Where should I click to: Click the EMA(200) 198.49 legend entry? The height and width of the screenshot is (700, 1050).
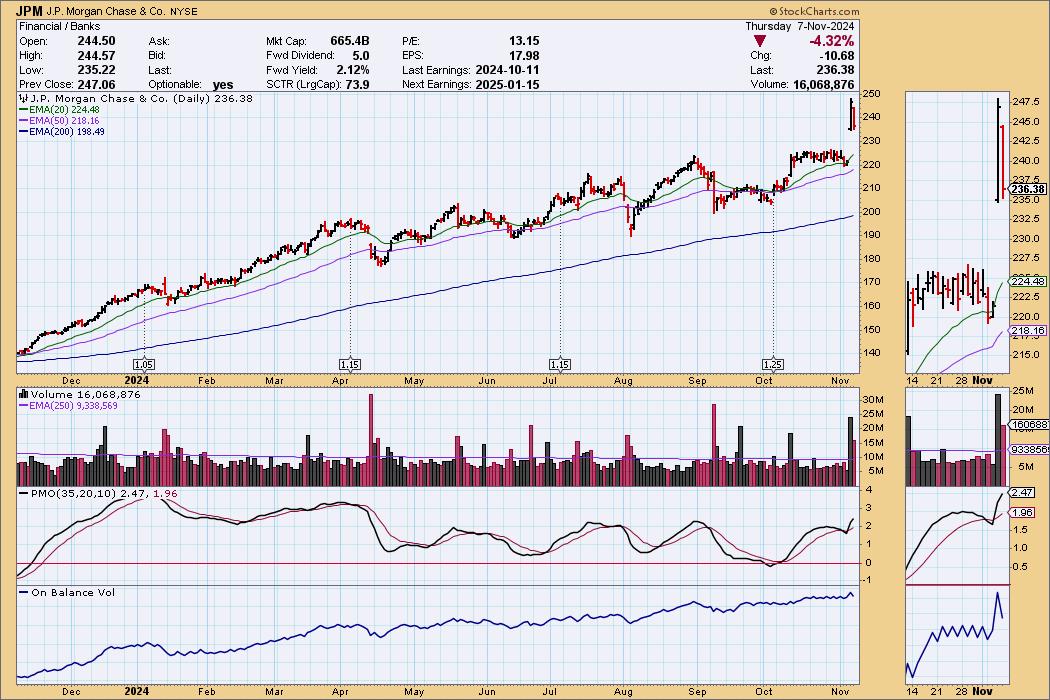coord(62,131)
